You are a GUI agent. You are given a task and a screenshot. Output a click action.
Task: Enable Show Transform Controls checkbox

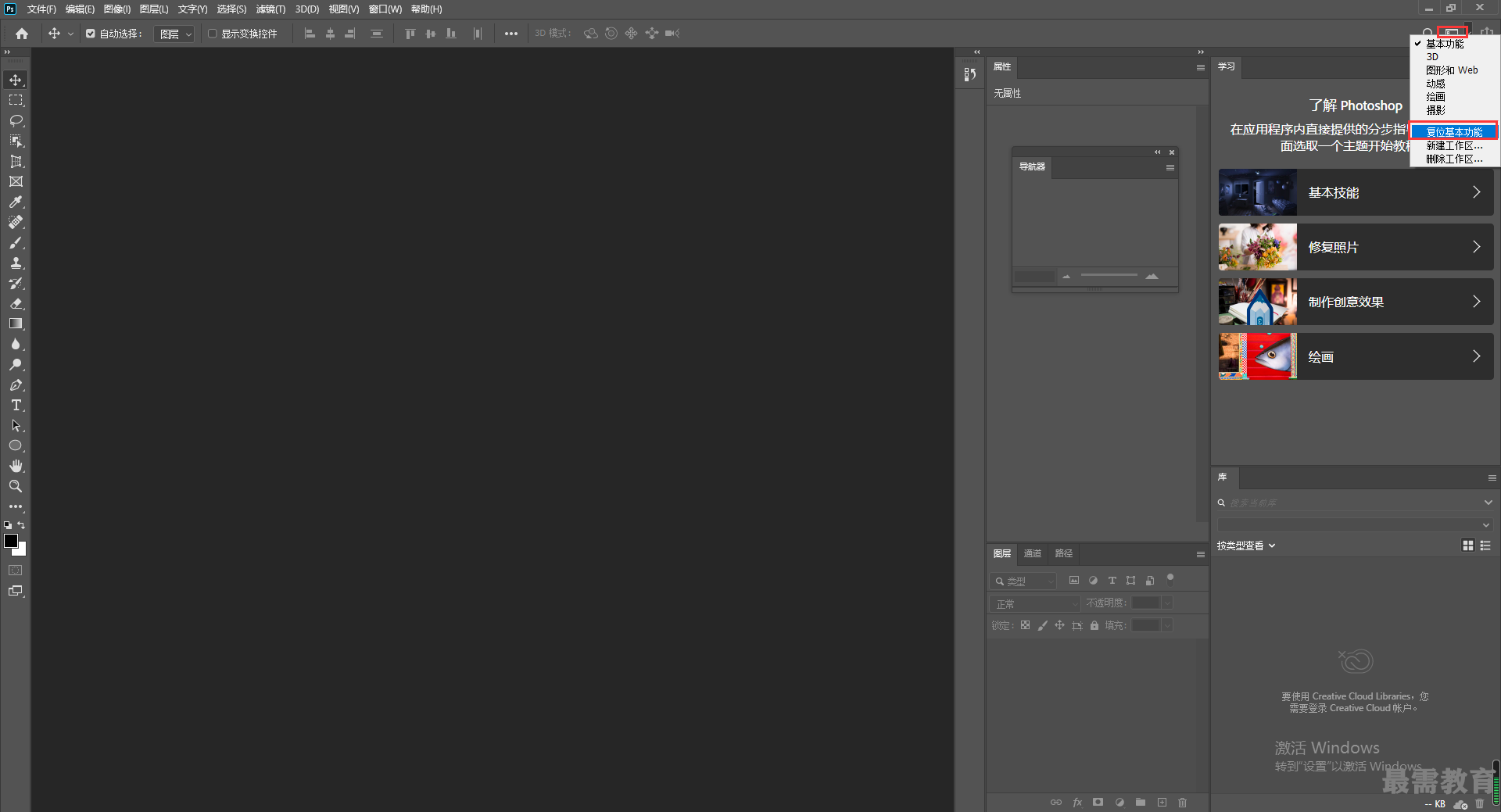click(x=212, y=34)
